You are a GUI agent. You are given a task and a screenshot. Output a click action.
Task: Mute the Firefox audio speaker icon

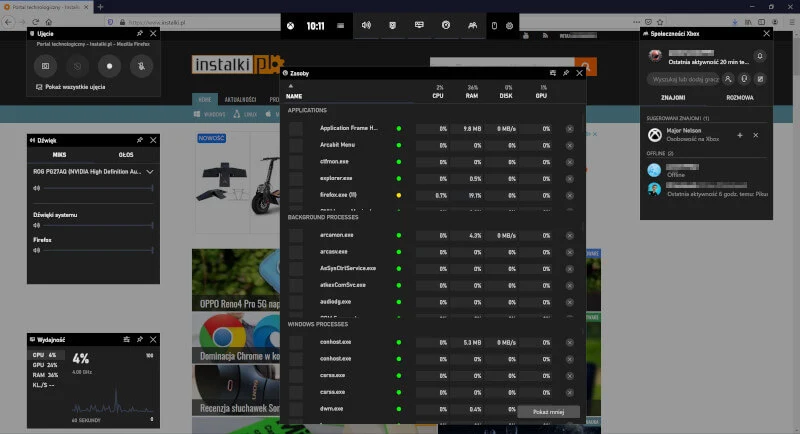[36, 250]
